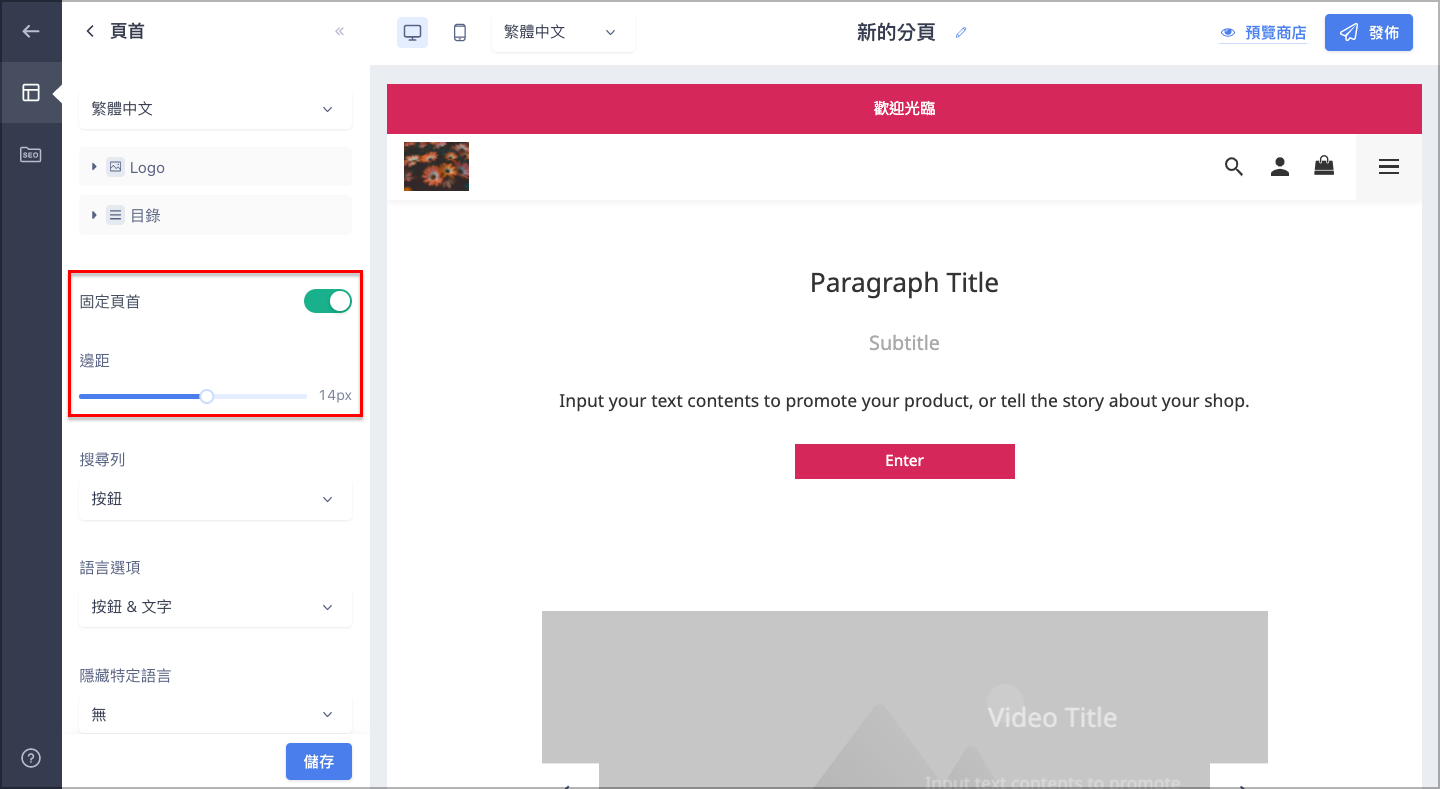Click the flower logo thumbnail in header
1440x789 pixels.
coord(436,166)
